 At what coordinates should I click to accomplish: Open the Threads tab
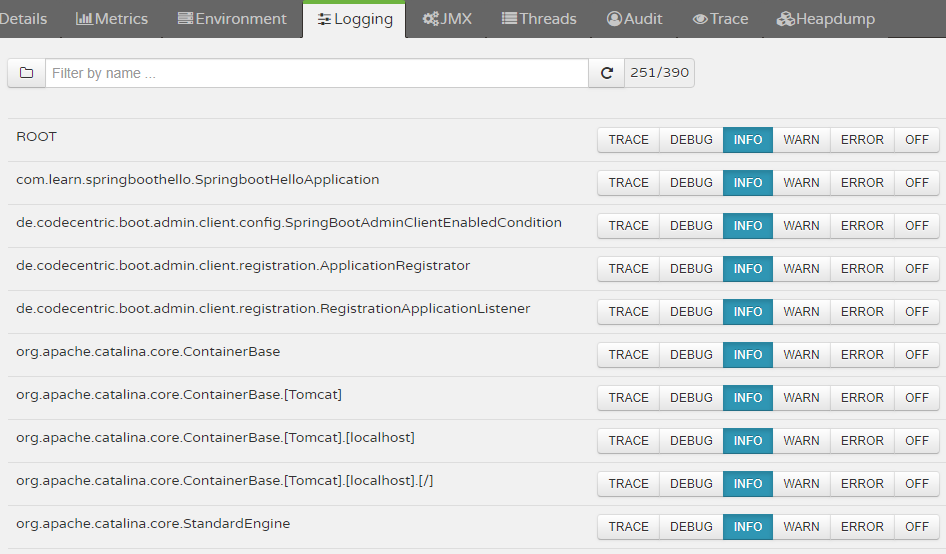[x=539, y=19]
